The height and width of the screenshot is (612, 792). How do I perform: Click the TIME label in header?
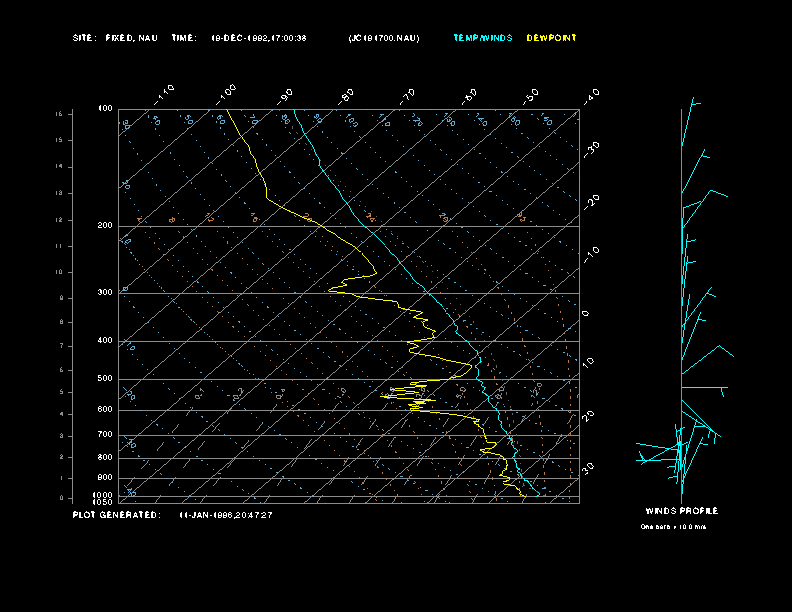coord(184,38)
